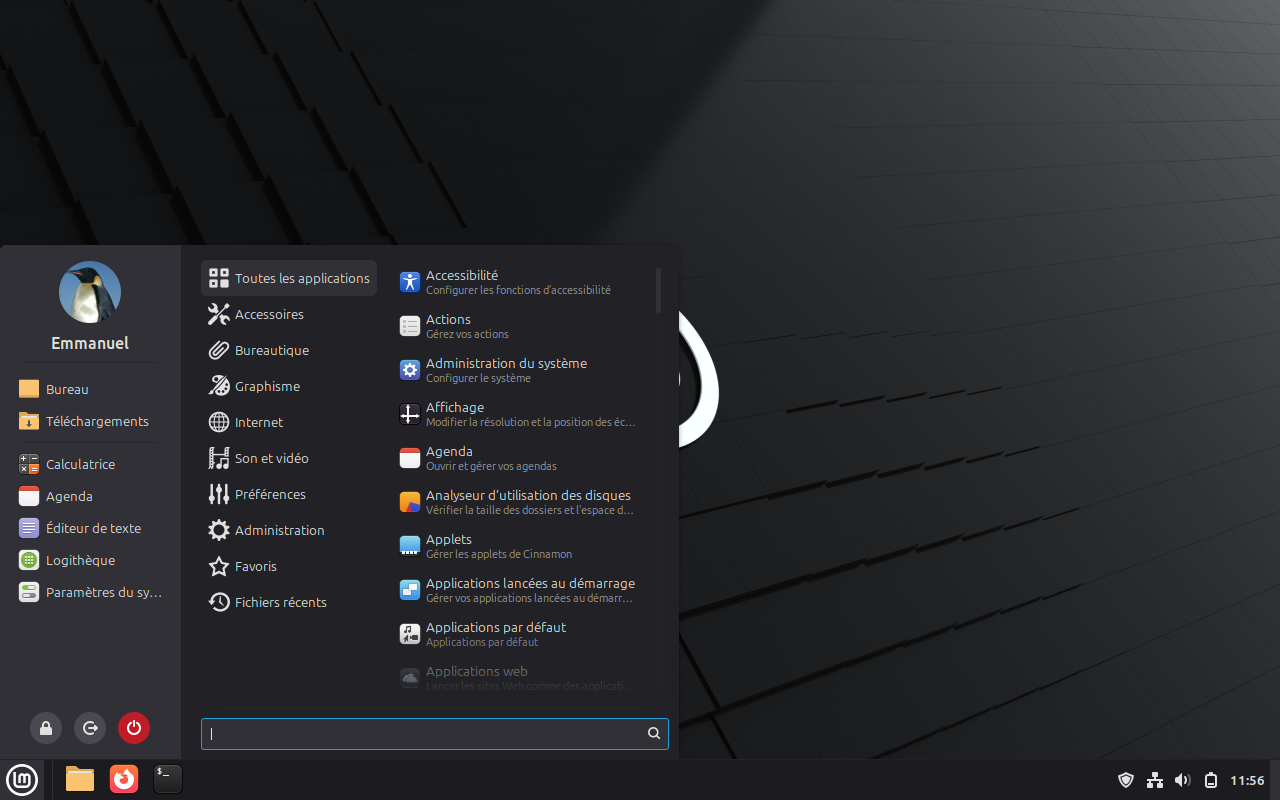
Task: Open Administration du système gear icon
Action: pyautogui.click(x=410, y=370)
